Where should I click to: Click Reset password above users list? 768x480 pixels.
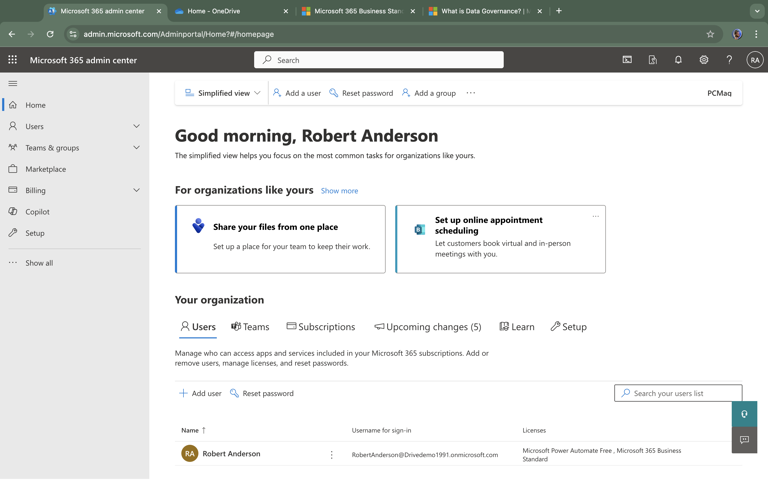[x=262, y=393]
